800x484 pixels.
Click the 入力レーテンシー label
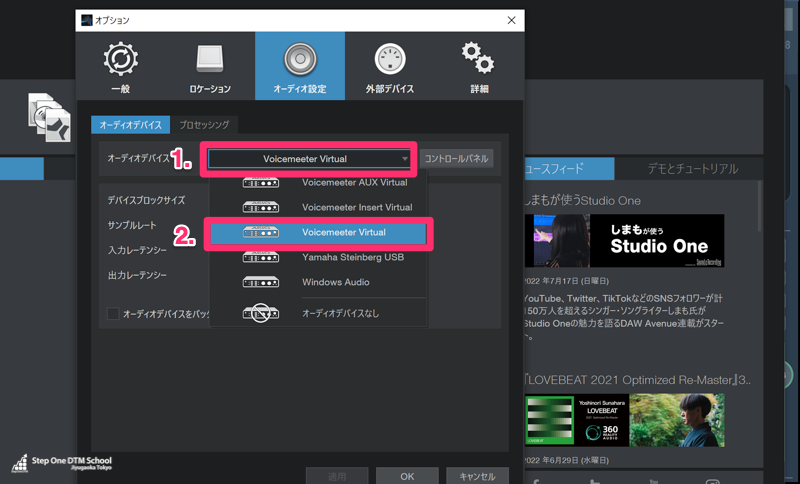pyautogui.click(x=137, y=250)
